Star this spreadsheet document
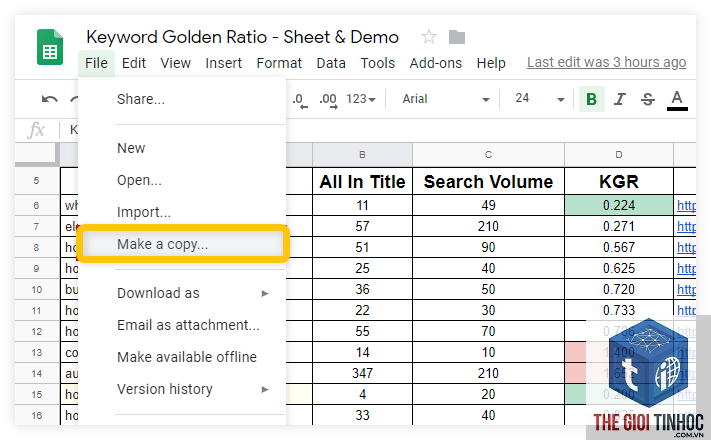 pos(429,37)
